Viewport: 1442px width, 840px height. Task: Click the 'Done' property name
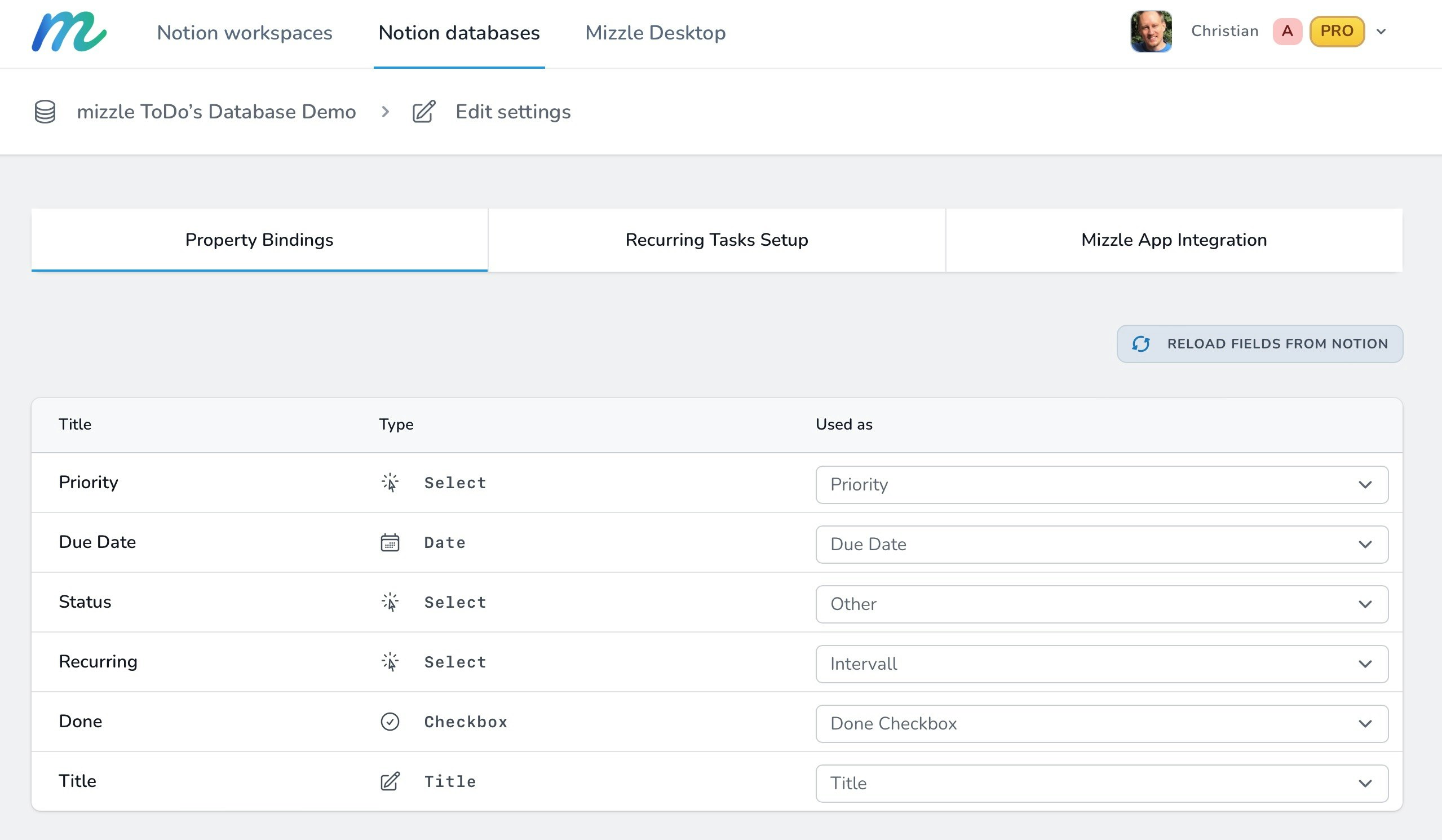pyautogui.click(x=80, y=722)
